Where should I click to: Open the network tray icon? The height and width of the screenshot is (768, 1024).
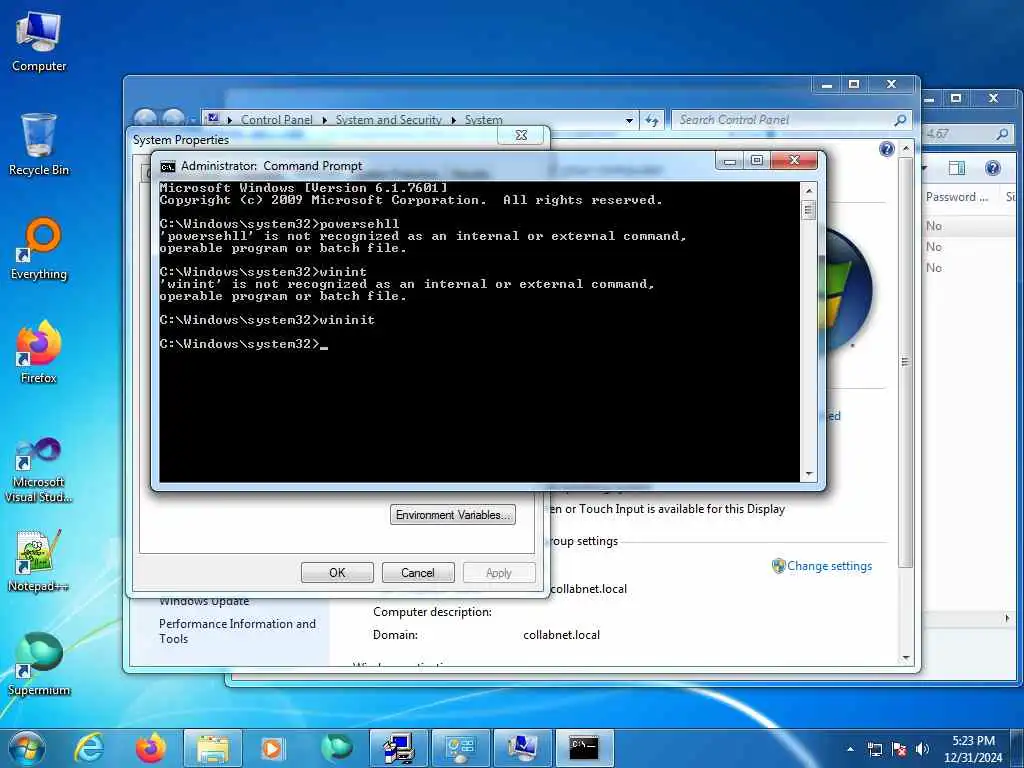tap(875, 749)
